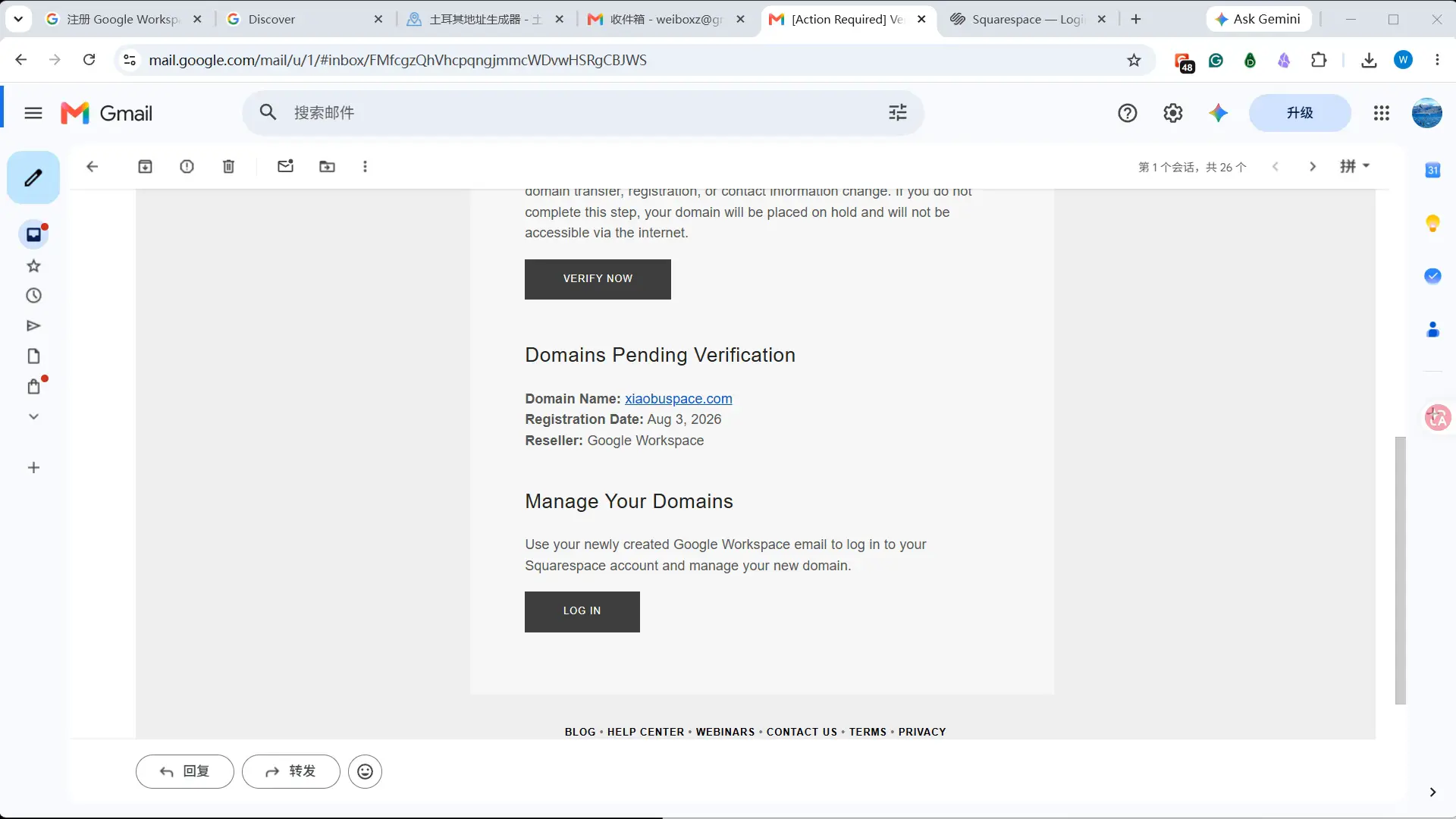The width and height of the screenshot is (1456, 819).
Task: Open the WEBINARS footer link
Action: (x=725, y=732)
